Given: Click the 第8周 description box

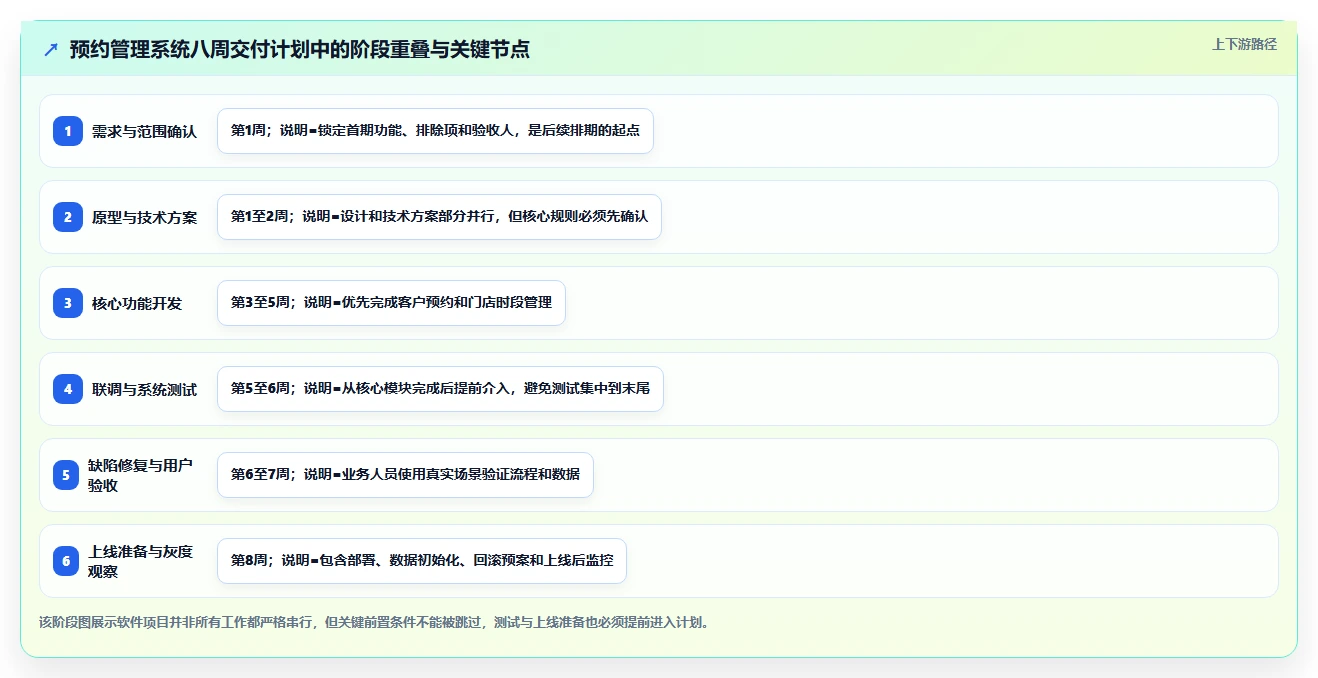Looking at the screenshot, I should point(422,561).
